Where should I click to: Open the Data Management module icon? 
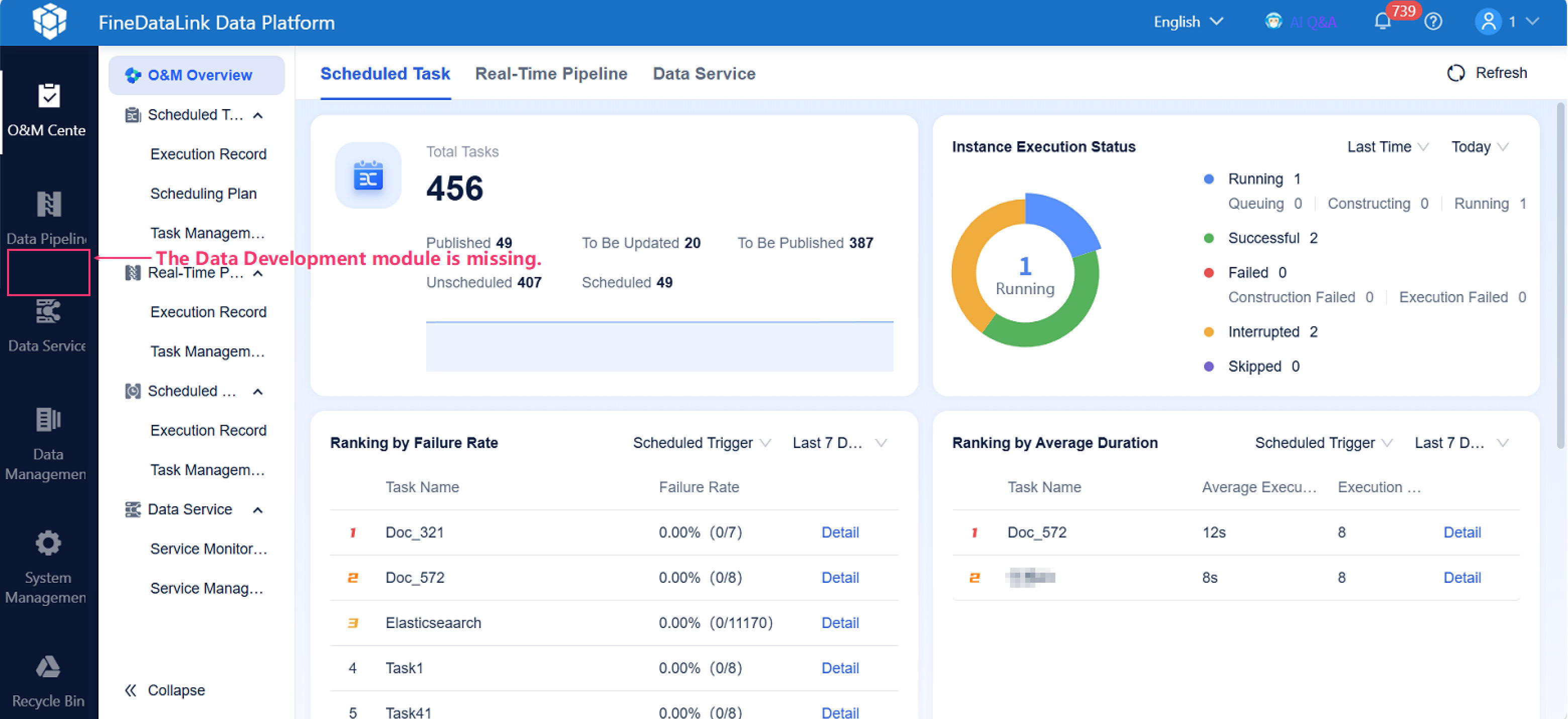click(49, 419)
